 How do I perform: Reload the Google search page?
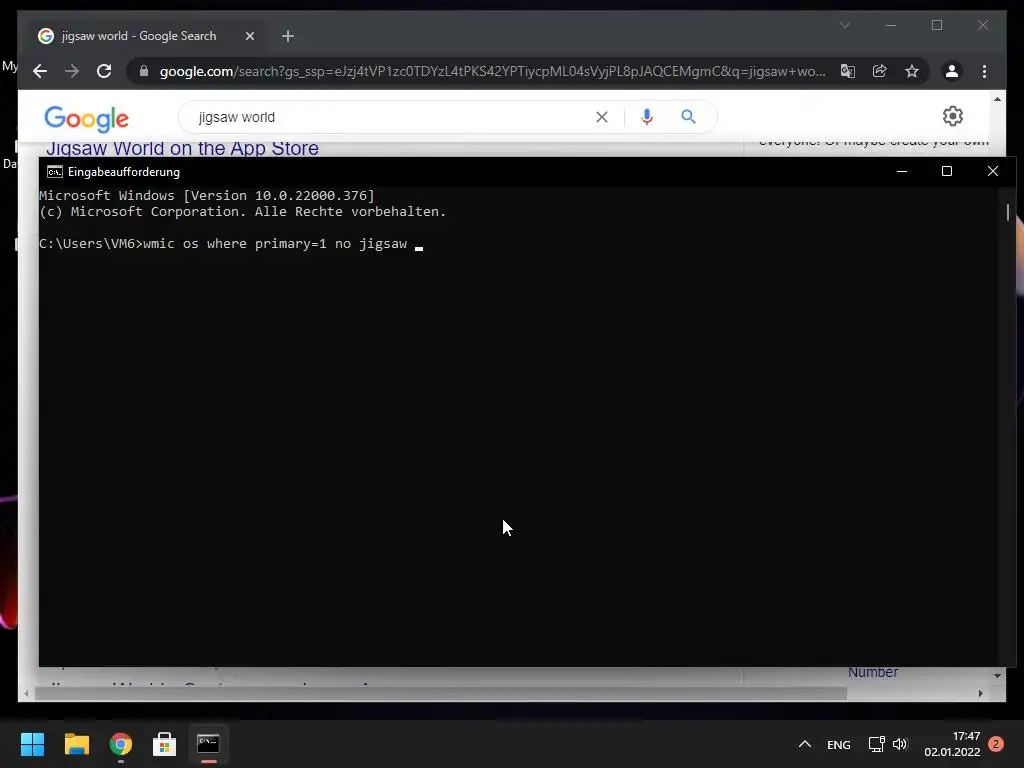pyautogui.click(x=104, y=71)
